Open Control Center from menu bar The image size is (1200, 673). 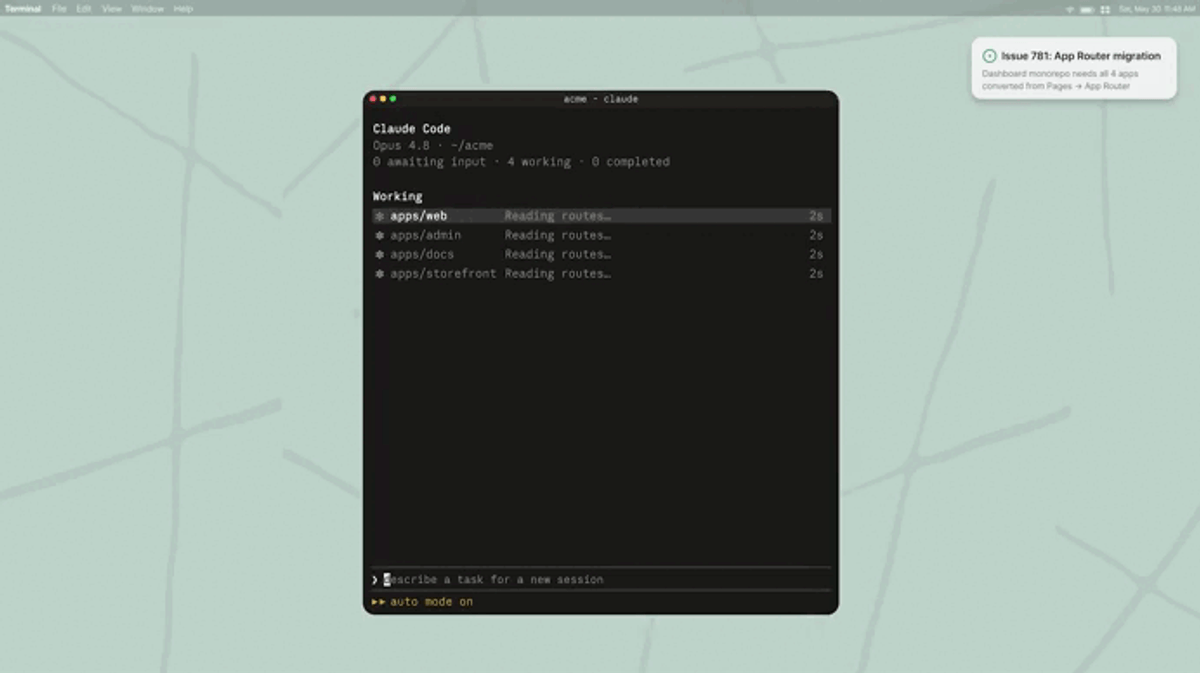(x=1105, y=9)
